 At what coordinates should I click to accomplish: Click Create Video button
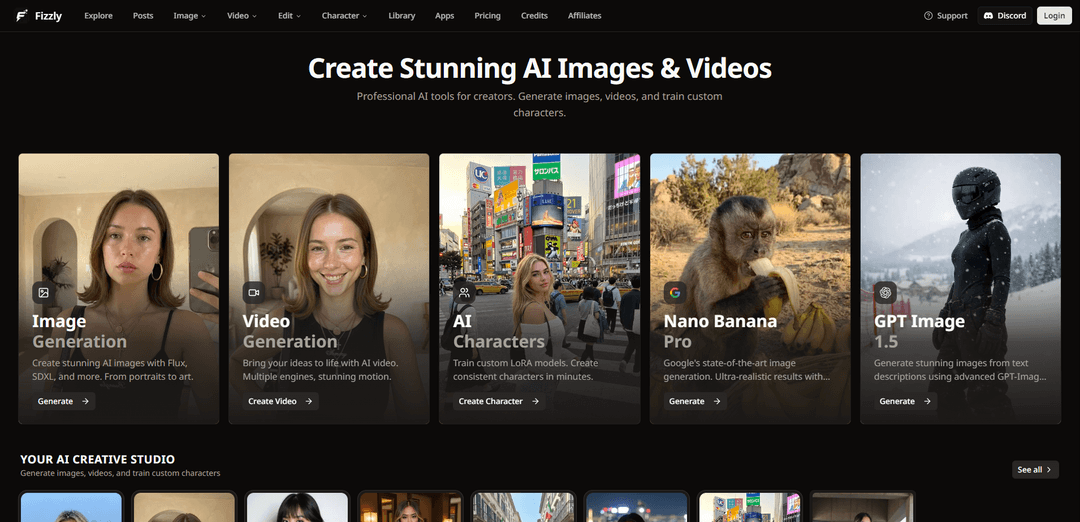280,401
